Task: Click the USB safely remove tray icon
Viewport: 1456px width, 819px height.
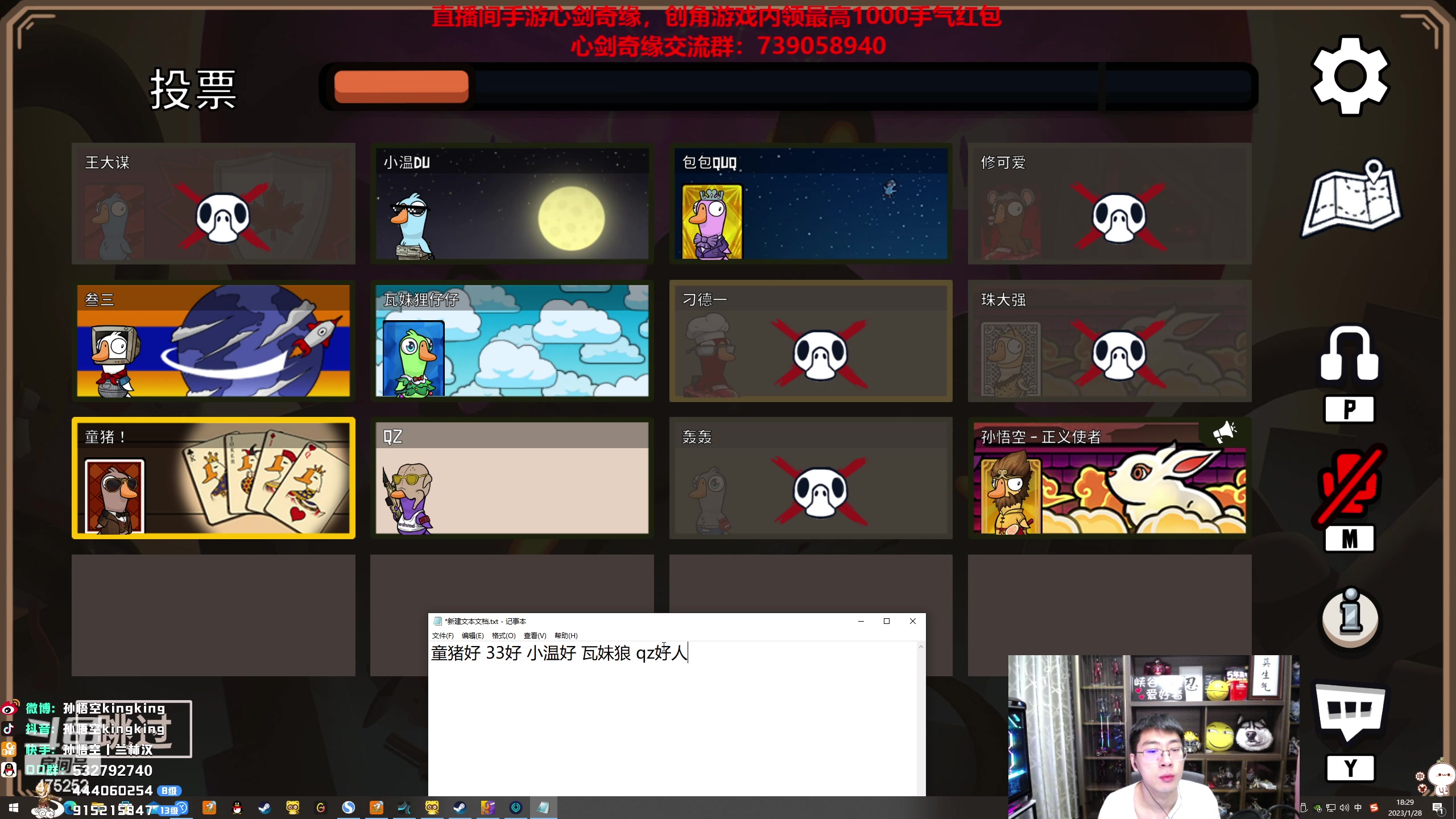Action: [x=1304, y=808]
